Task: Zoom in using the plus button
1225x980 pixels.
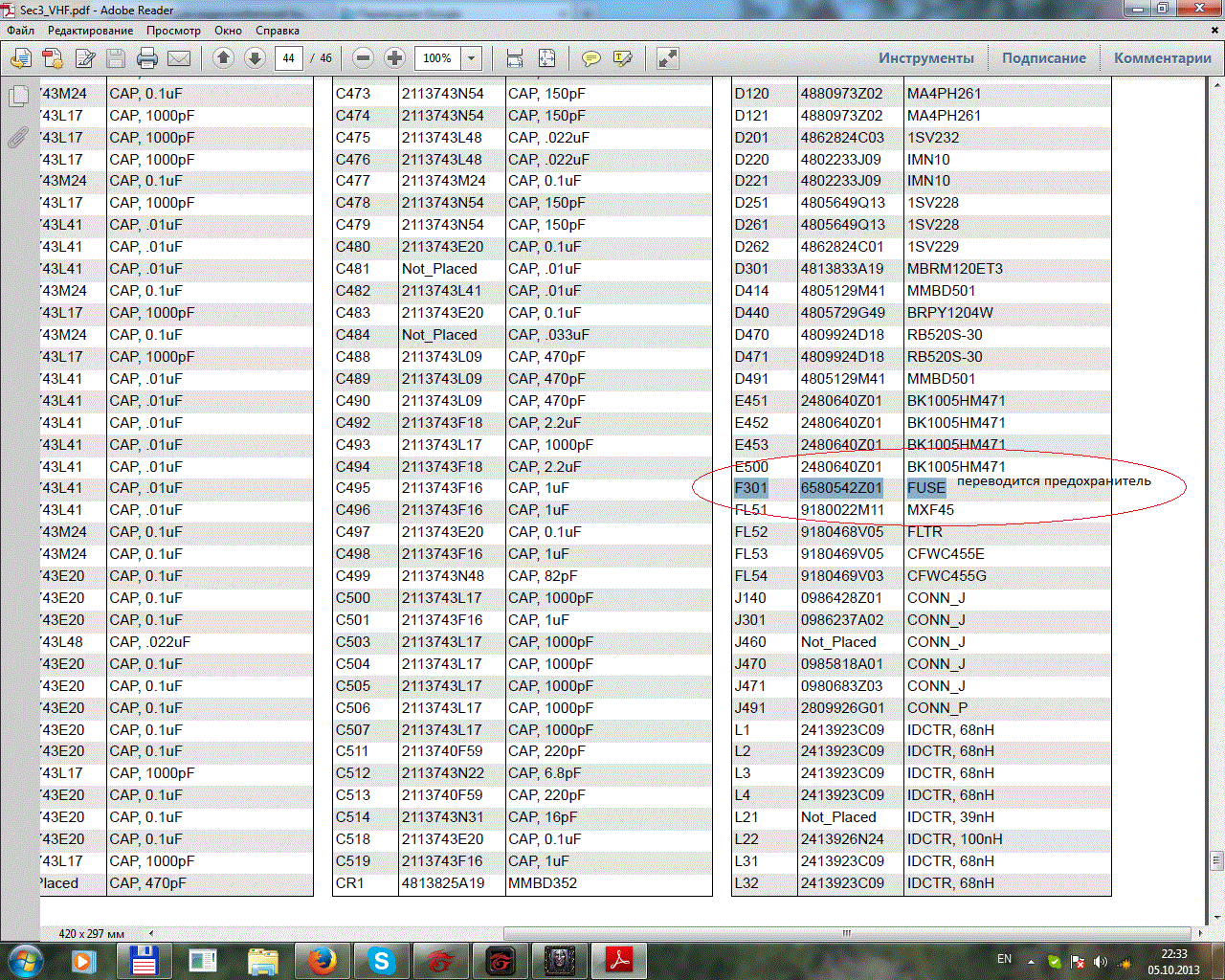Action: point(394,58)
